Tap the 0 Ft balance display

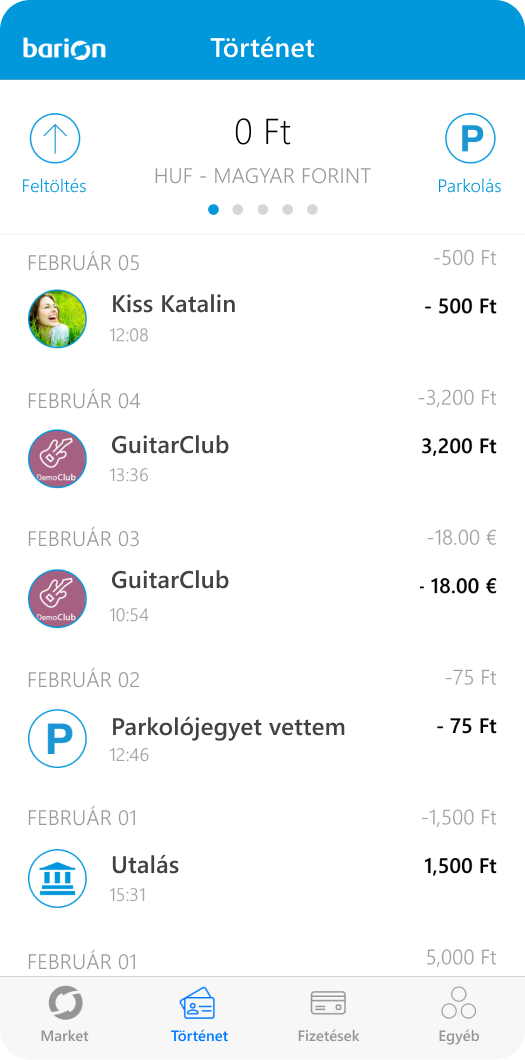[x=263, y=132]
